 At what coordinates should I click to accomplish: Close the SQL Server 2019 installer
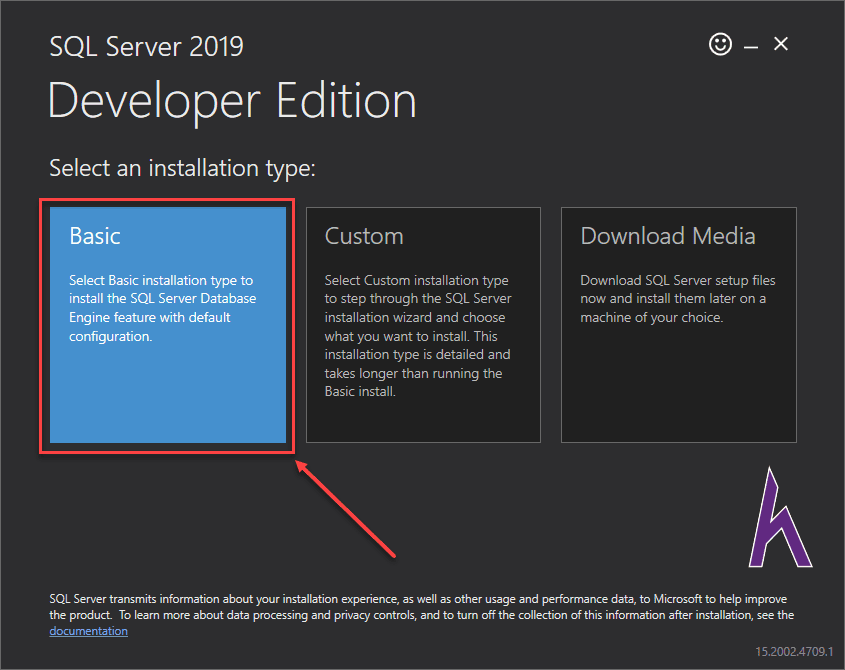tap(781, 44)
